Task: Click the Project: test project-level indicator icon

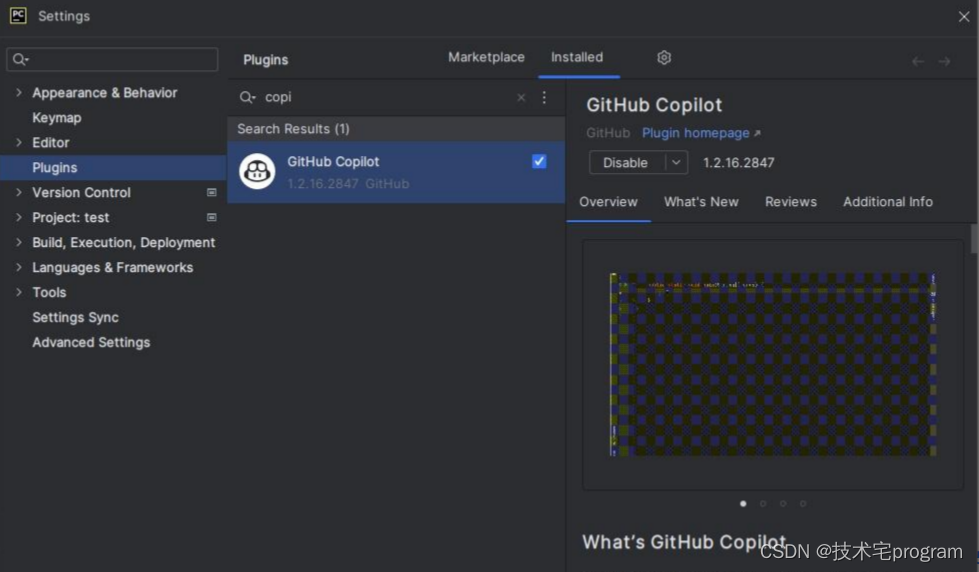Action: point(212,217)
